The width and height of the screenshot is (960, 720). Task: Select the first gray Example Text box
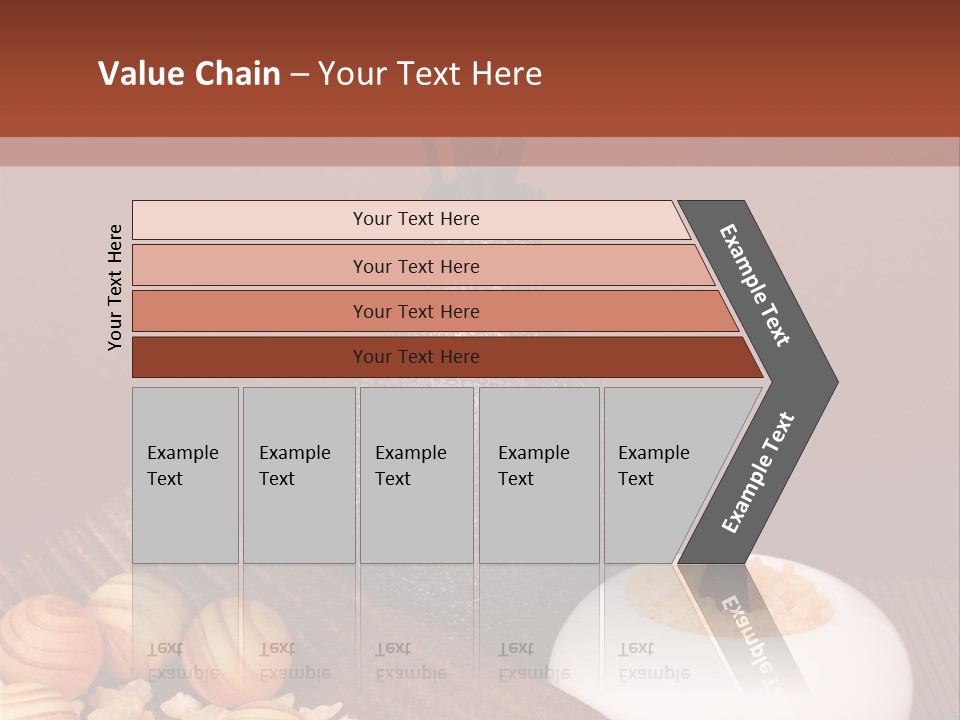click(185, 475)
